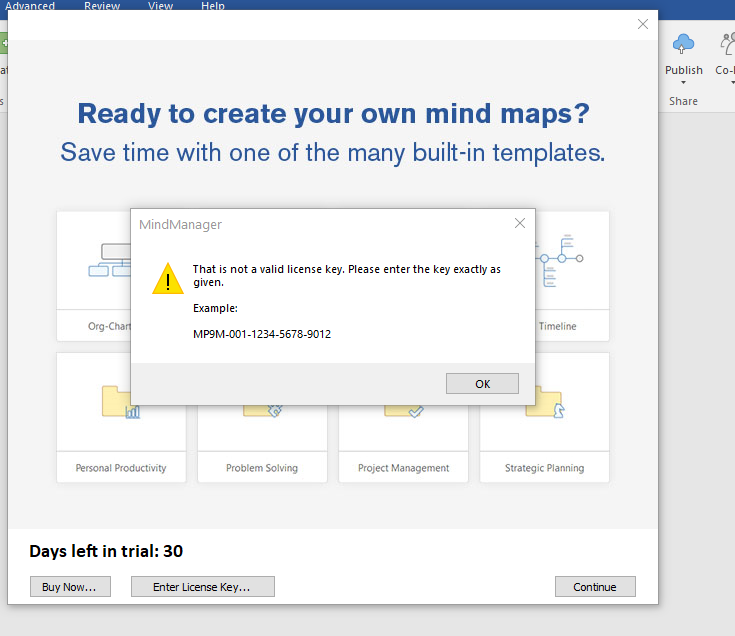Open the Help ribbon tab

click(213, 6)
